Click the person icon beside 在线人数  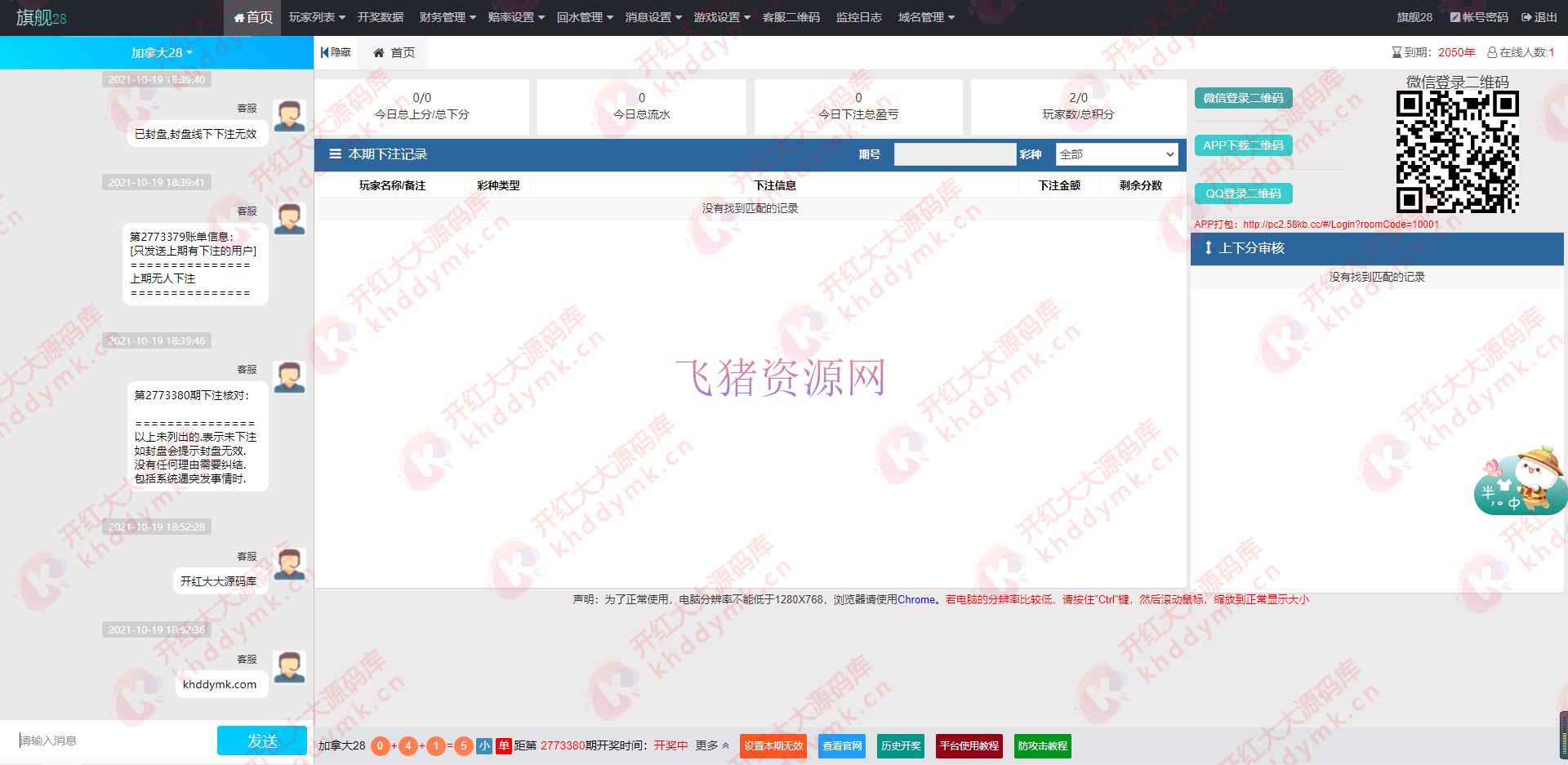(x=1493, y=51)
